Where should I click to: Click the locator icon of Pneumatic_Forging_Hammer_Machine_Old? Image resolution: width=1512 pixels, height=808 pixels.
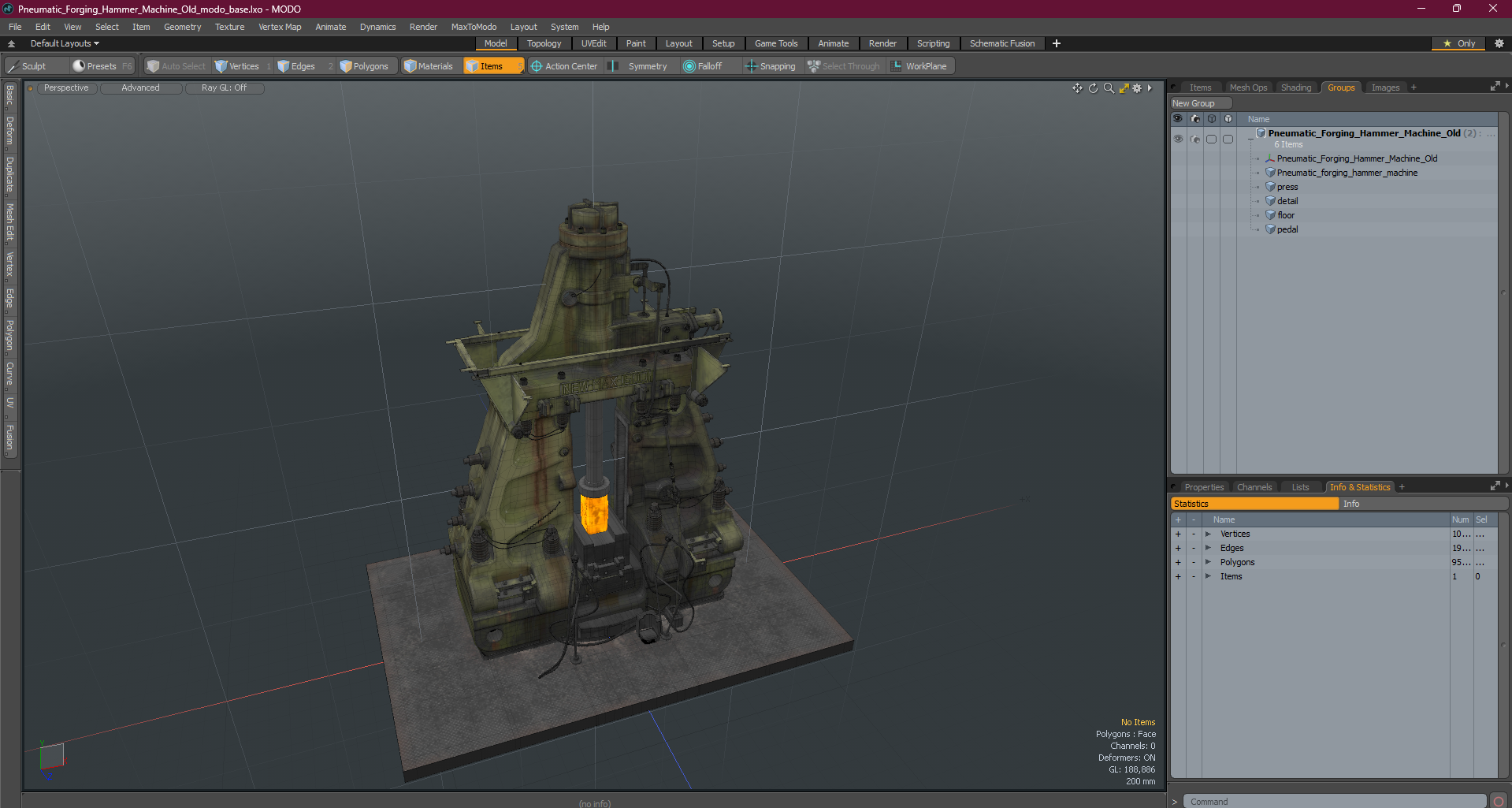1269,158
